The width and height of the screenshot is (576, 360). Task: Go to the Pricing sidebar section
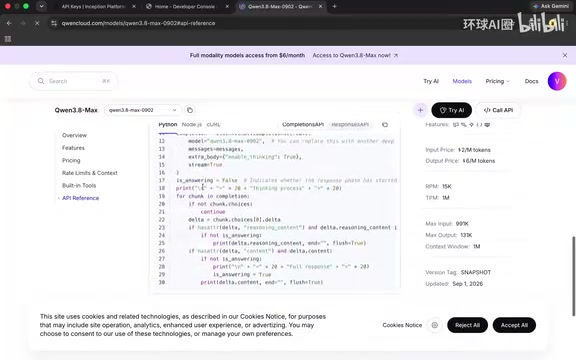(x=71, y=160)
